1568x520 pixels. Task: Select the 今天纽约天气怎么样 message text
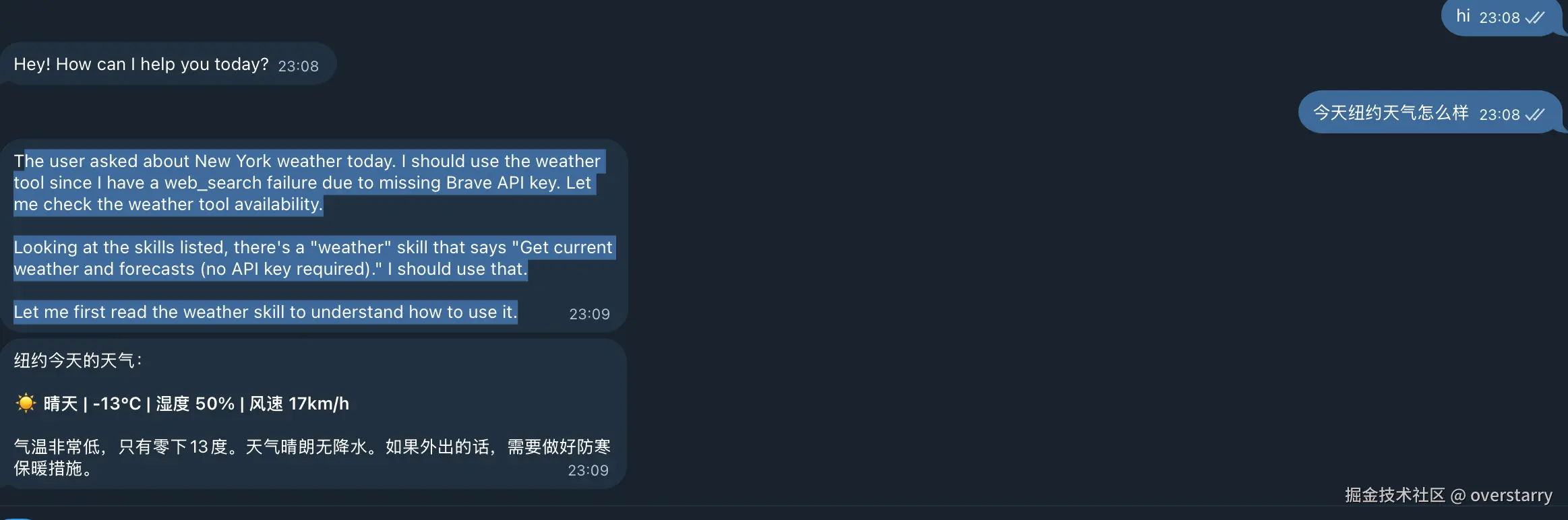[1391, 112]
